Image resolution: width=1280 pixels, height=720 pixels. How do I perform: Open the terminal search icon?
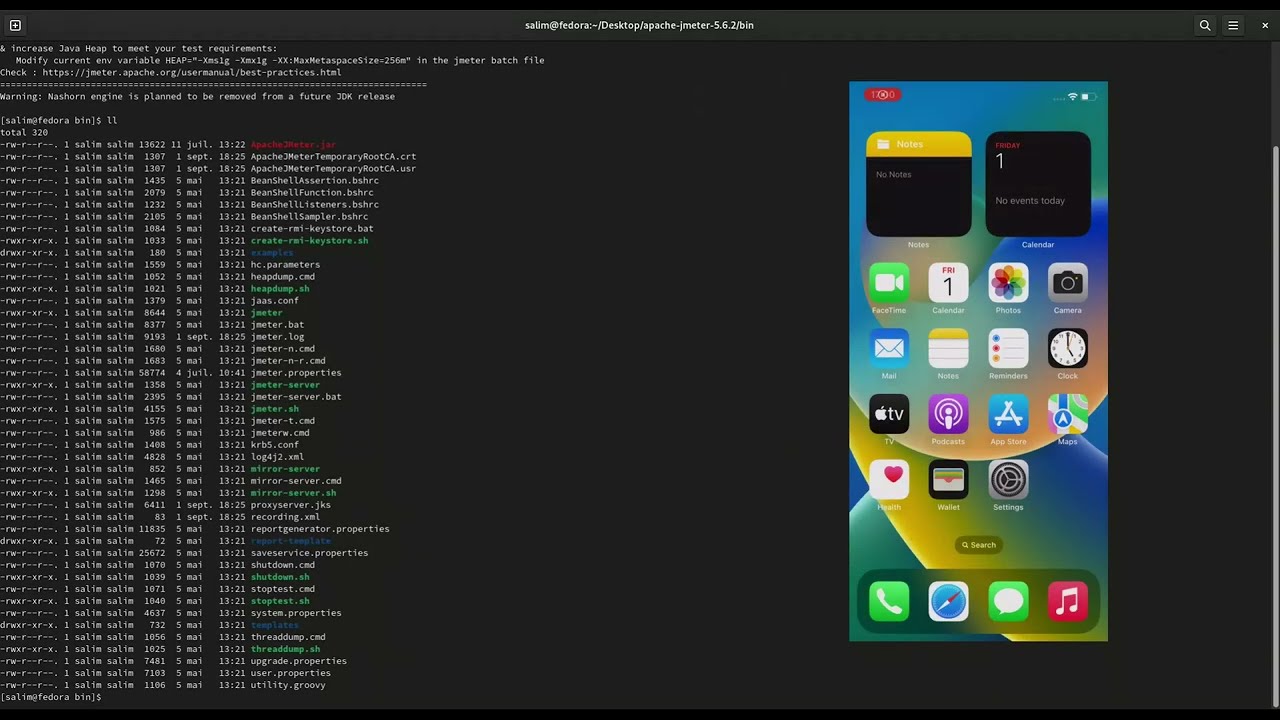click(x=1205, y=25)
